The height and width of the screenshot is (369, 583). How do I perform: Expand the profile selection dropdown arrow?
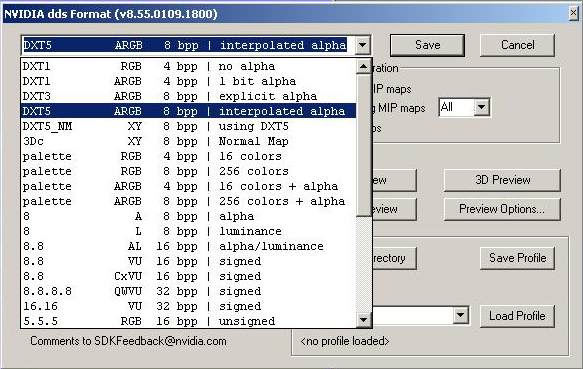pos(460,315)
